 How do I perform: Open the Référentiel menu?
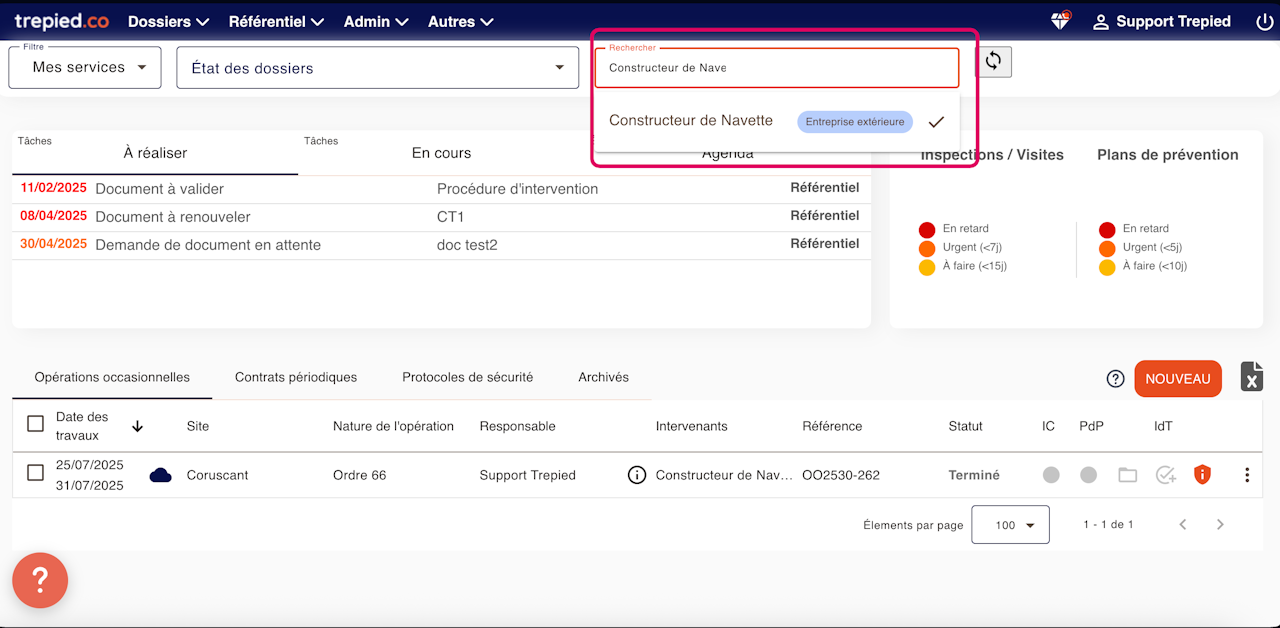[276, 21]
